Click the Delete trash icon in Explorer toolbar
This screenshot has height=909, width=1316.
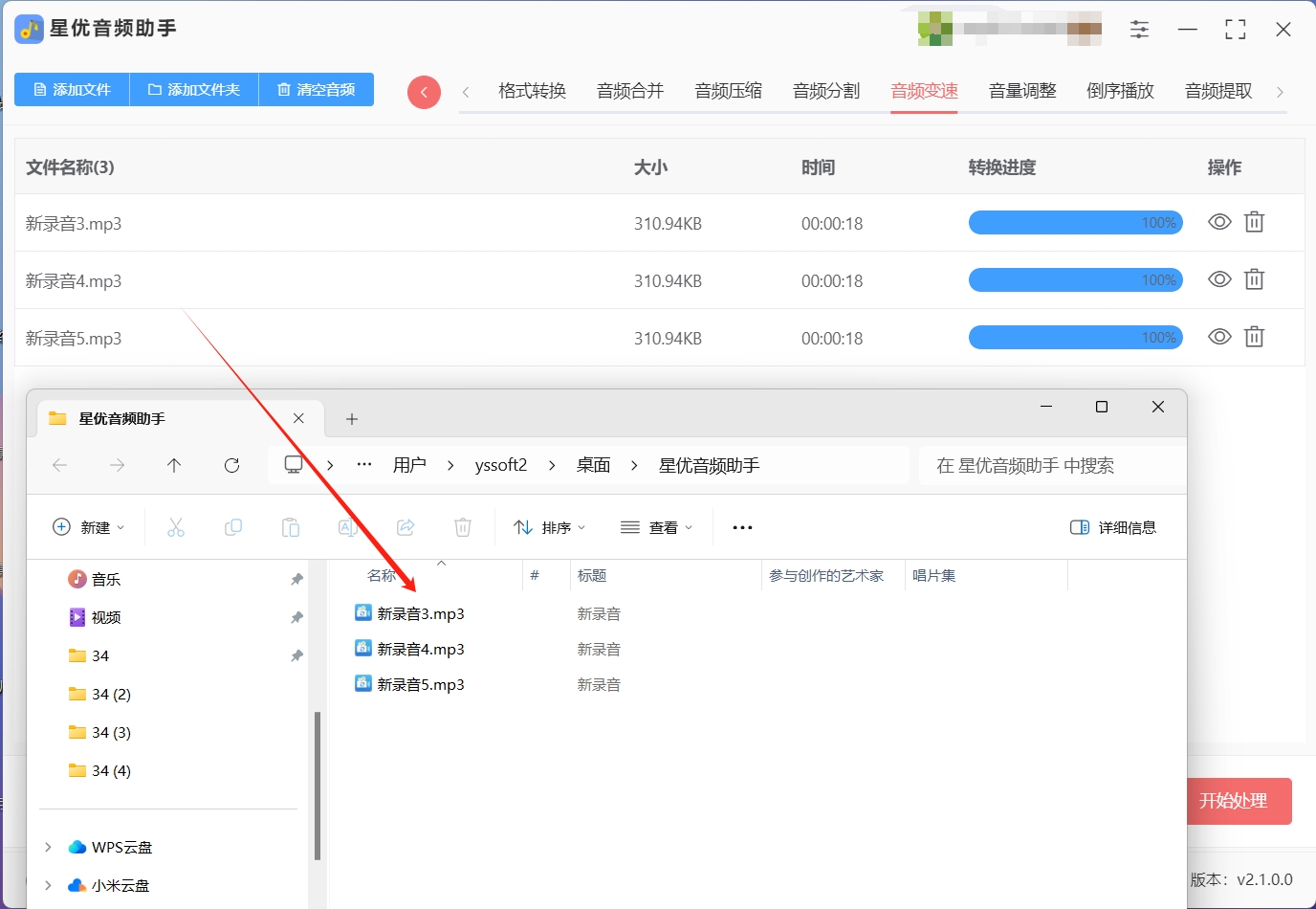click(x=463, y=527)
